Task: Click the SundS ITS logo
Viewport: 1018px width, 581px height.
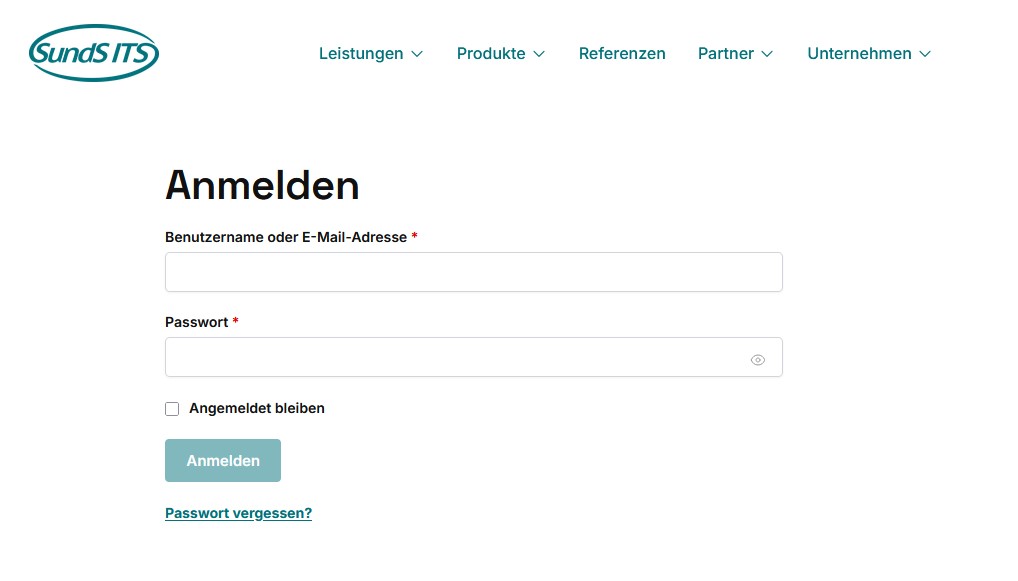Action: [93, 52]
